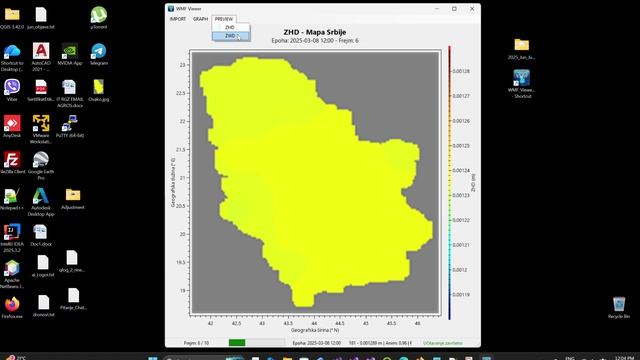640x360 pixels.
Task: Click the green loading-complete status text
Action: (443, 343)
